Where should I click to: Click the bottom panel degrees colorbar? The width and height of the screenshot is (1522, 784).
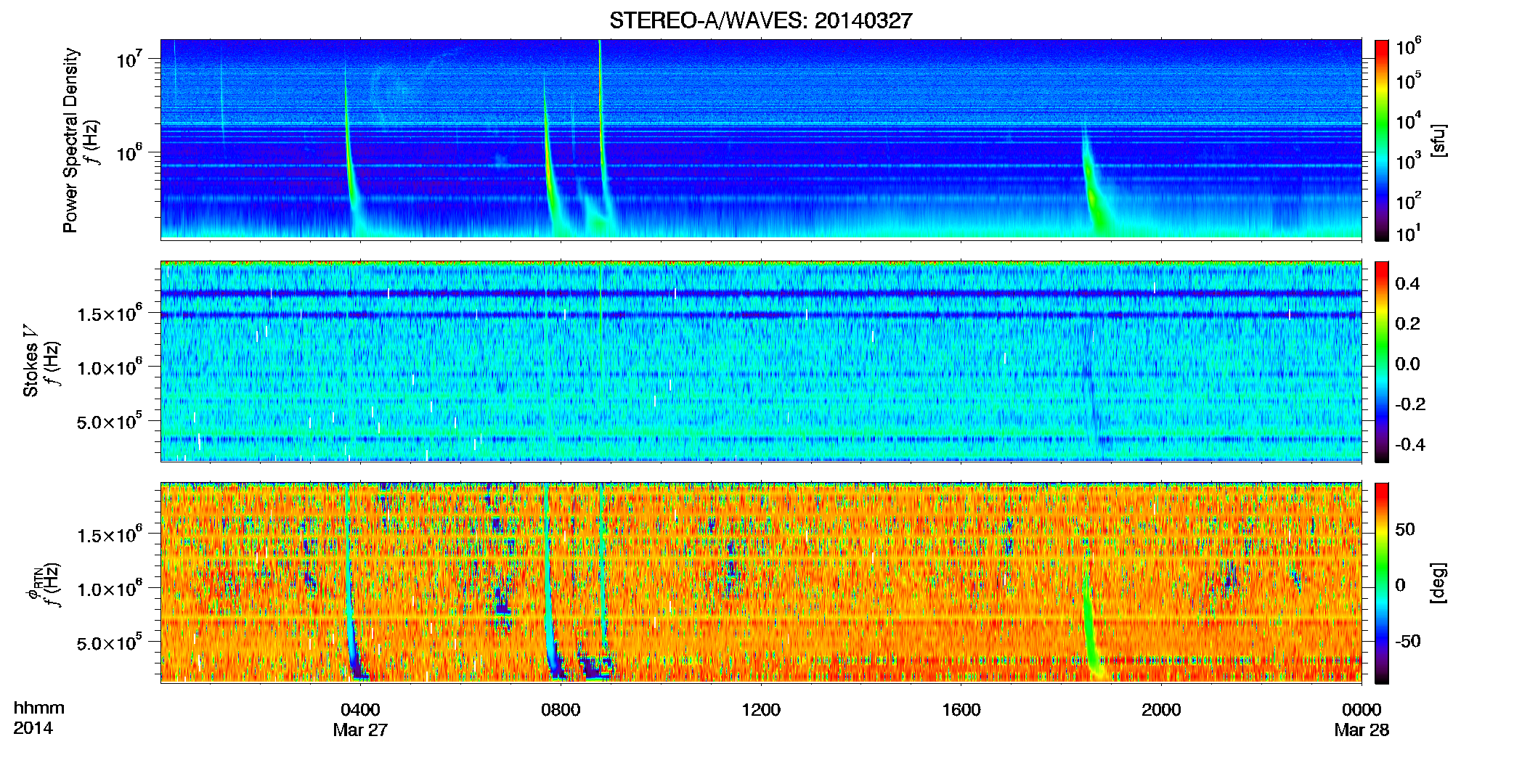1382,583
